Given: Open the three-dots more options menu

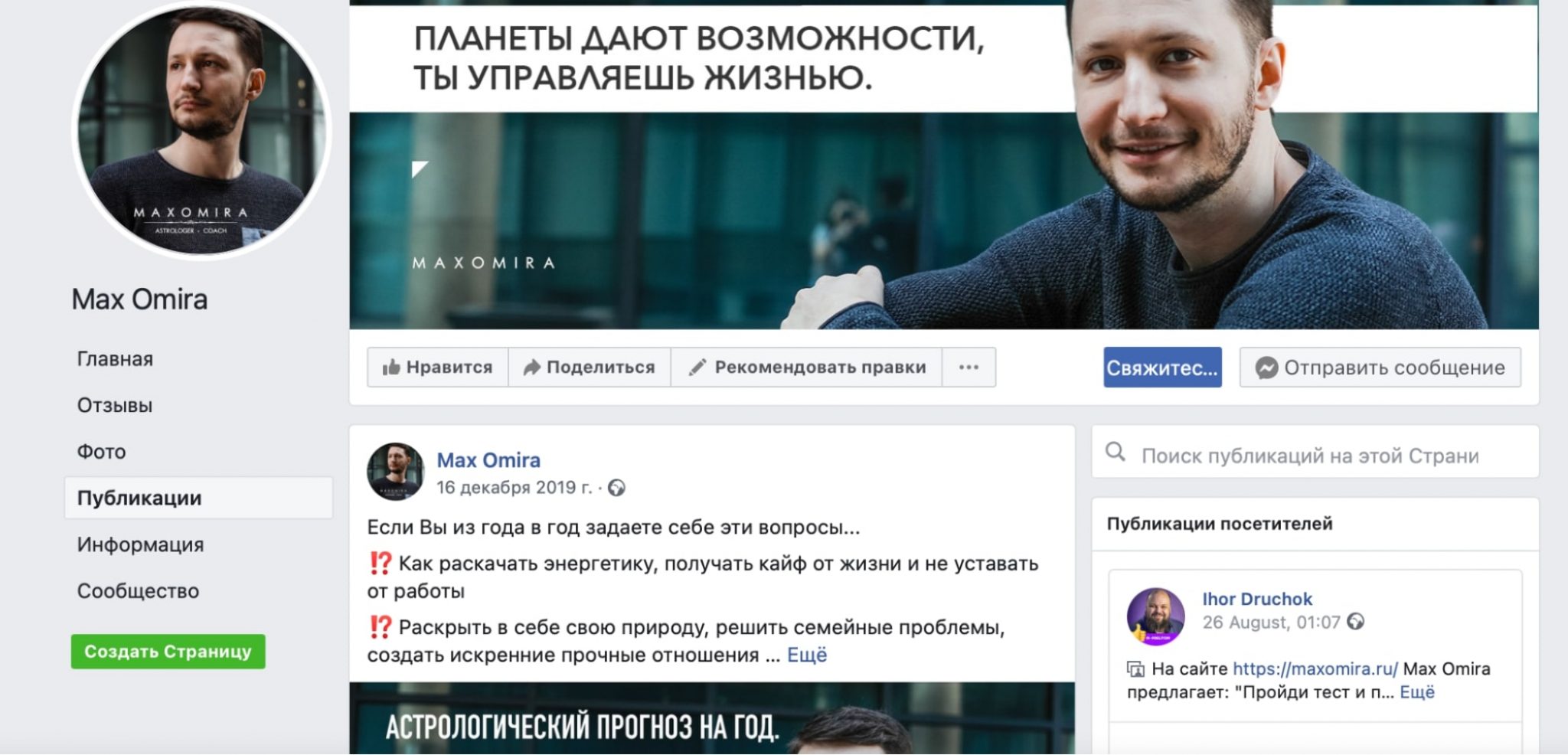Looking at the screenshot, I should coord(969,368).
